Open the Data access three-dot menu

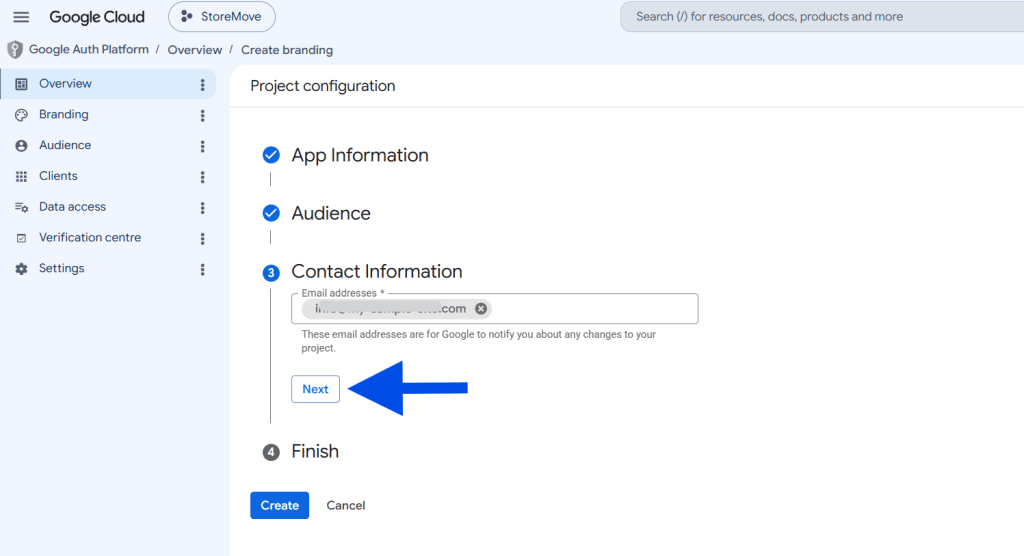click(202, 207)
